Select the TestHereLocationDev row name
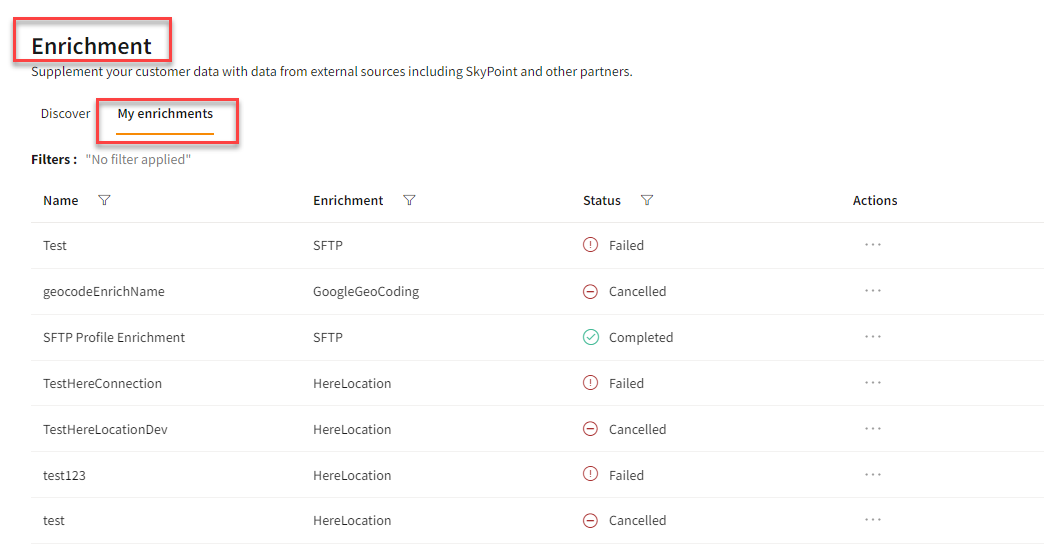This screenshot has width=1044, height=545. [x=105, y=429]
